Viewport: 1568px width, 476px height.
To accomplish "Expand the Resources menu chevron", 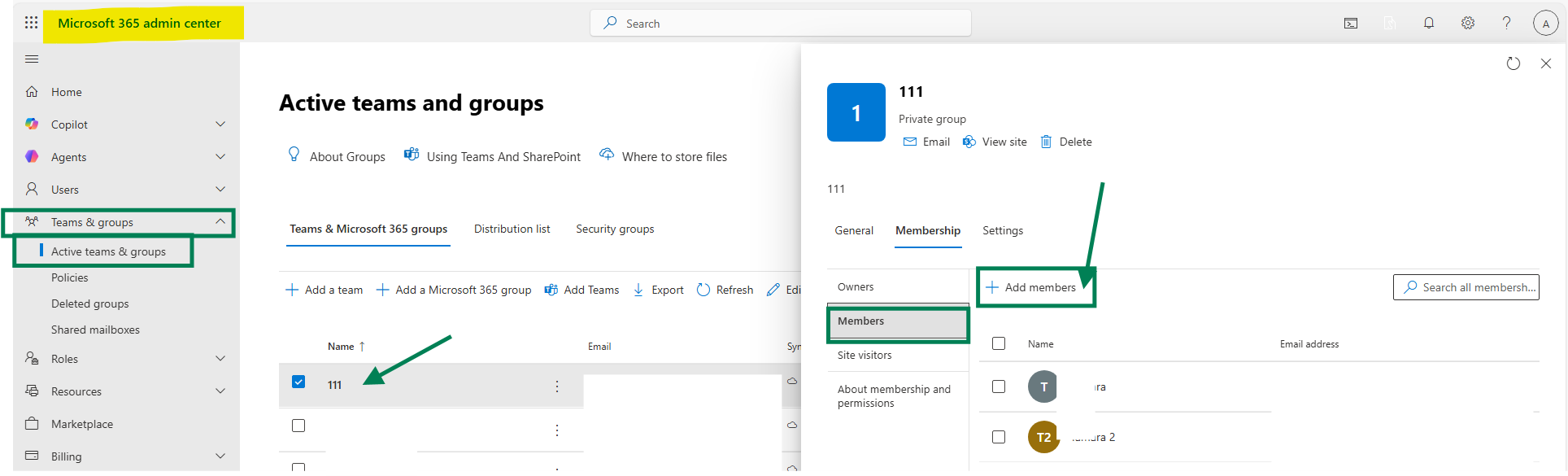I will pyautogui.click(x=220, y=391).
